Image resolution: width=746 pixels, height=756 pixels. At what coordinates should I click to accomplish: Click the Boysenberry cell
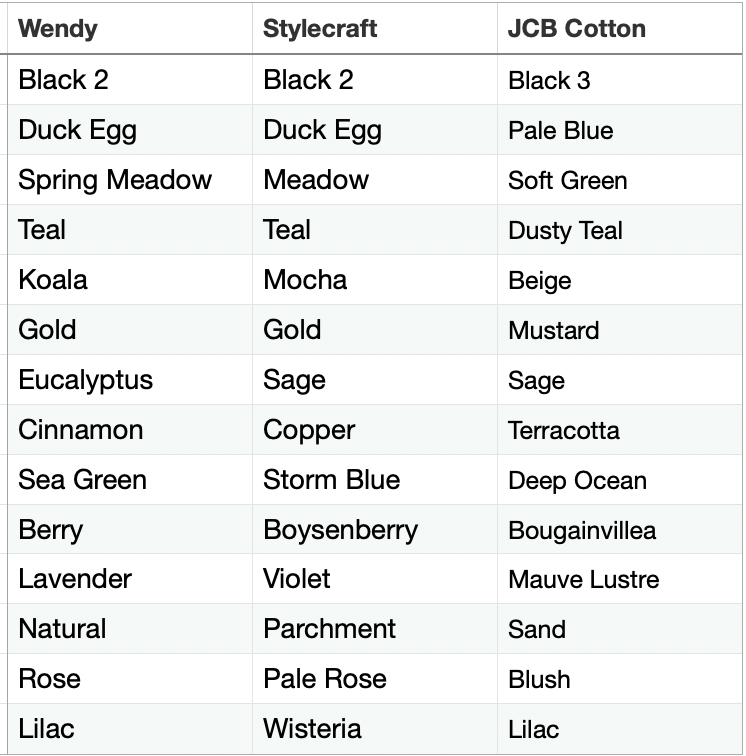375,529
